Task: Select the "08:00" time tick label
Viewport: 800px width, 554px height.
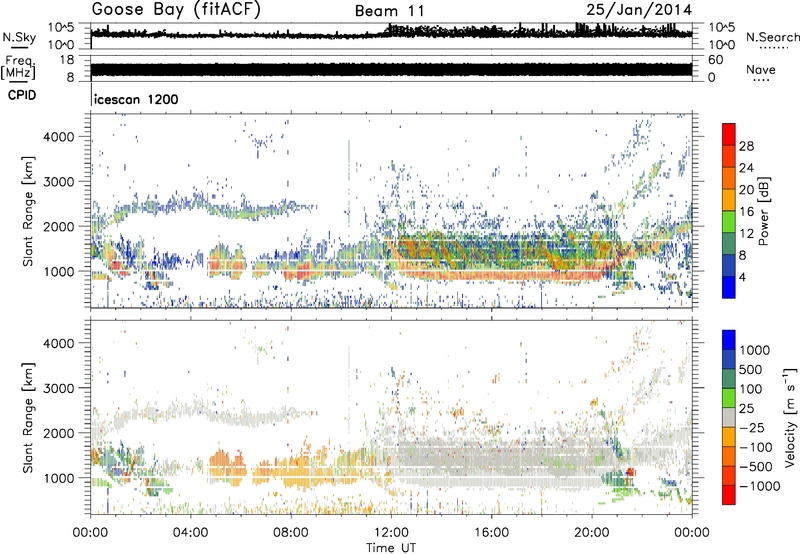Action: [x=291, y=533]
